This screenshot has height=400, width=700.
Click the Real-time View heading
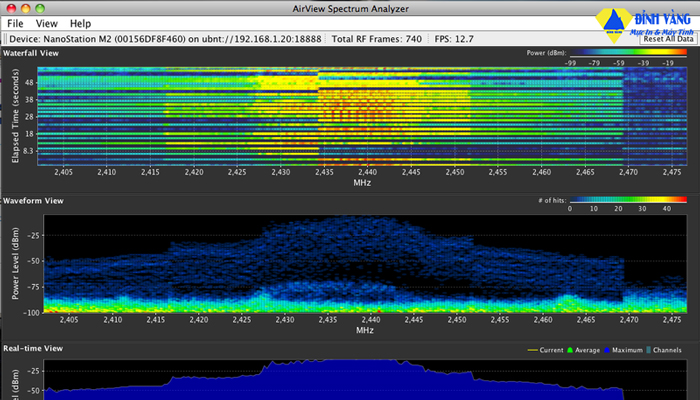click(x=33, y=348)
